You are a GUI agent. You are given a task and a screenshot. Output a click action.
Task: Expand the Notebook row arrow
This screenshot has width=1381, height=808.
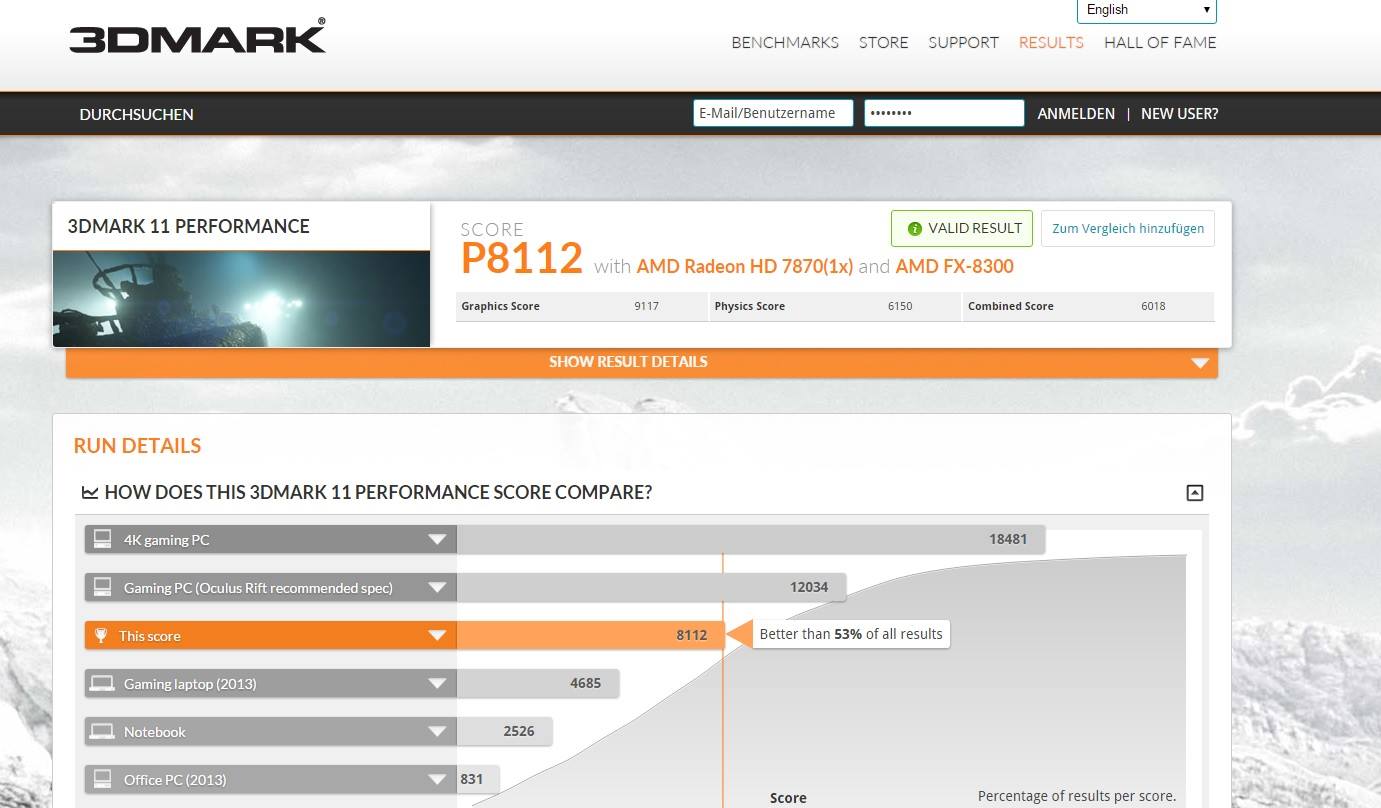click(437, 732)
